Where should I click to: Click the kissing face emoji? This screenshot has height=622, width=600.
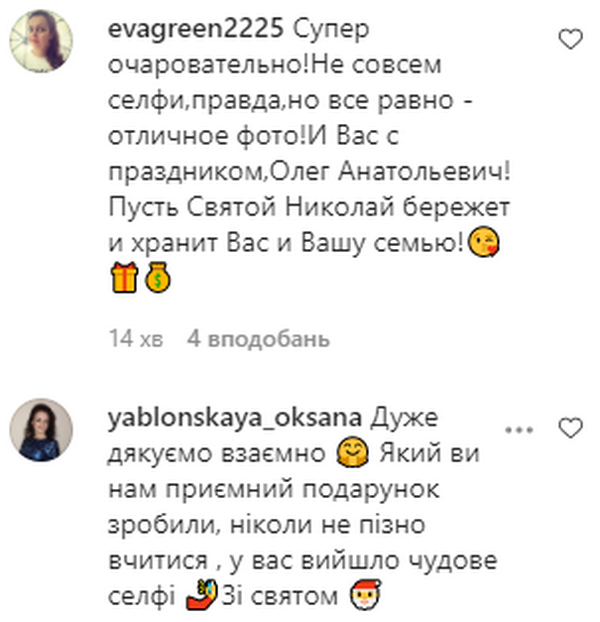tap(484, 242)
